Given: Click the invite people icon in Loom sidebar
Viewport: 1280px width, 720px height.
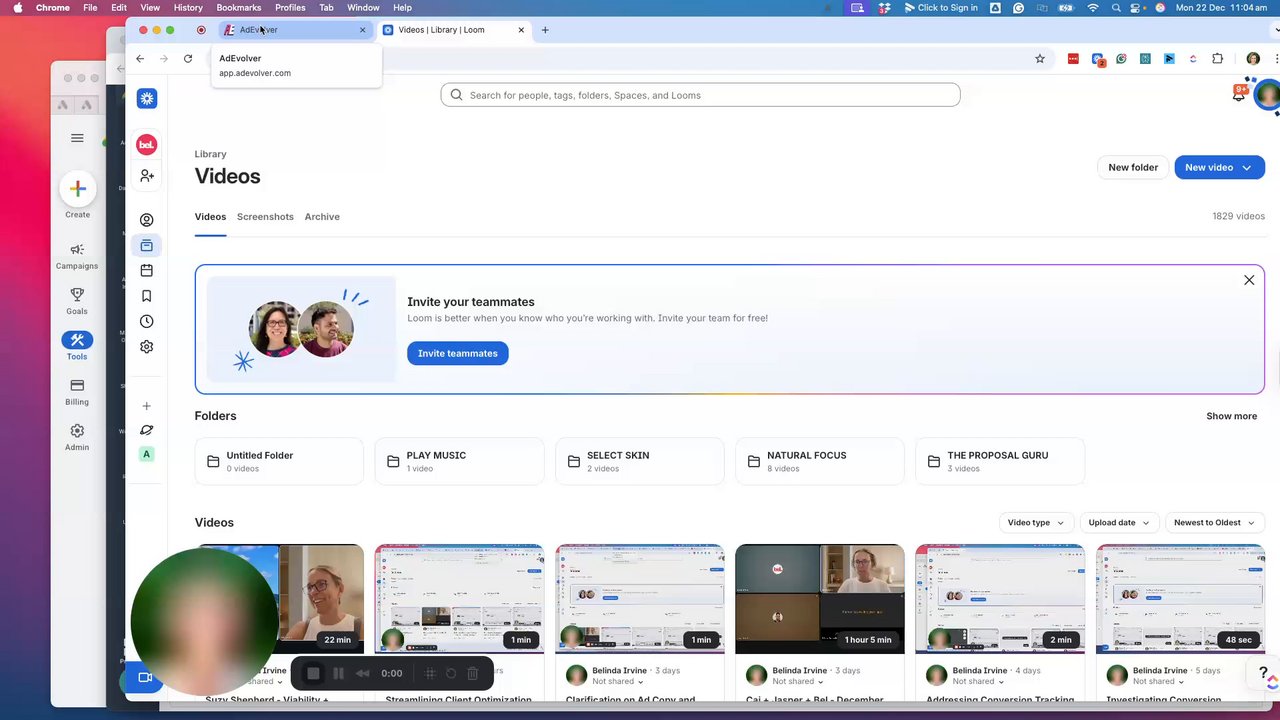Looking at the screenshot, I should point(147,176).
